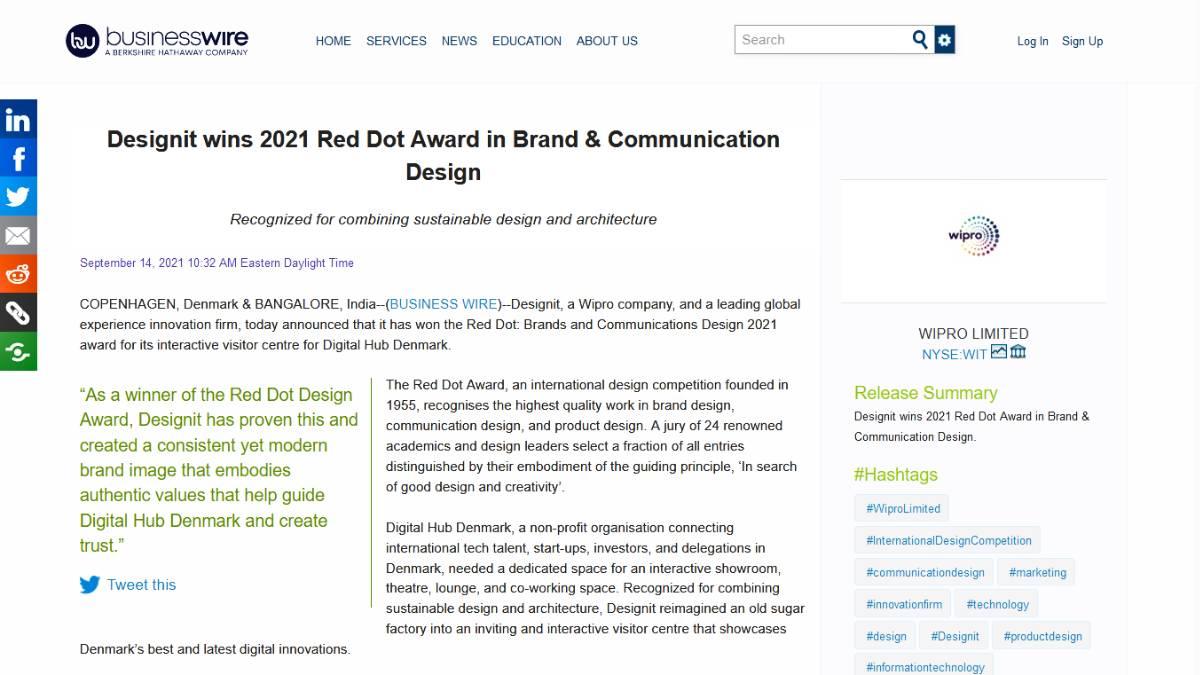Select the #design hashtag
1200x675 pixels.
pos(886,636)
